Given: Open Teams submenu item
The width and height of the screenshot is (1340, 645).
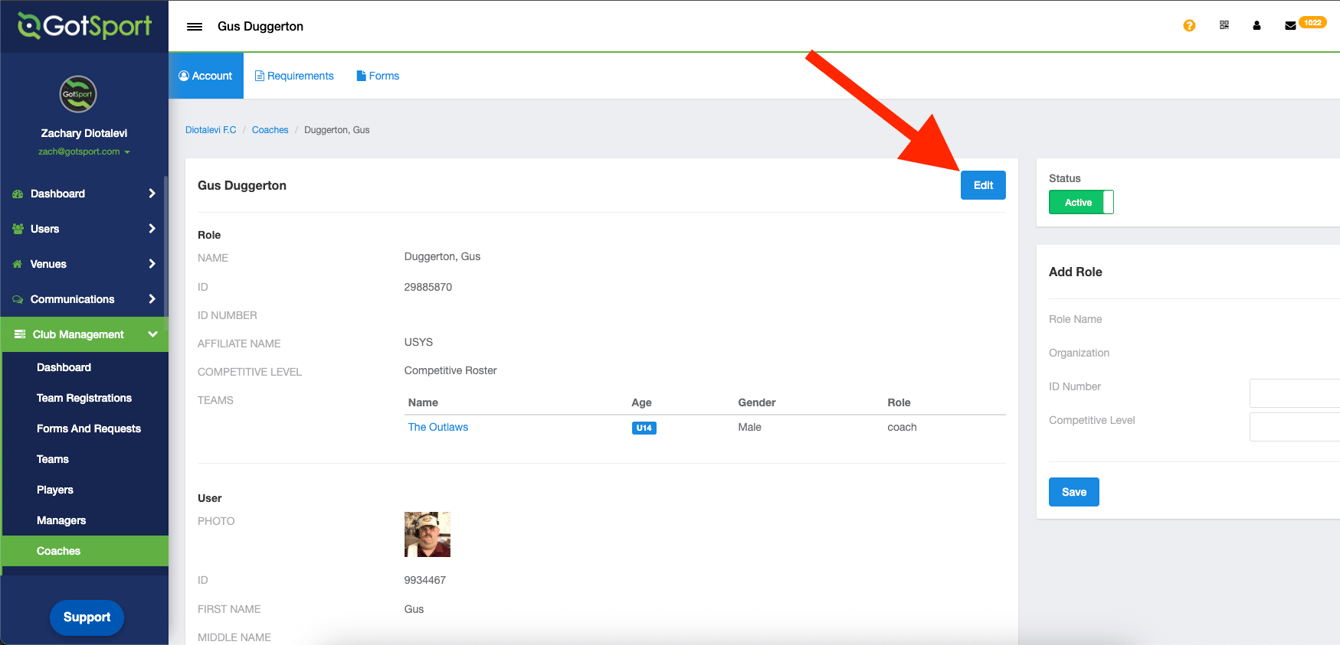Looking at the screenshot, I should pos(53,459).
